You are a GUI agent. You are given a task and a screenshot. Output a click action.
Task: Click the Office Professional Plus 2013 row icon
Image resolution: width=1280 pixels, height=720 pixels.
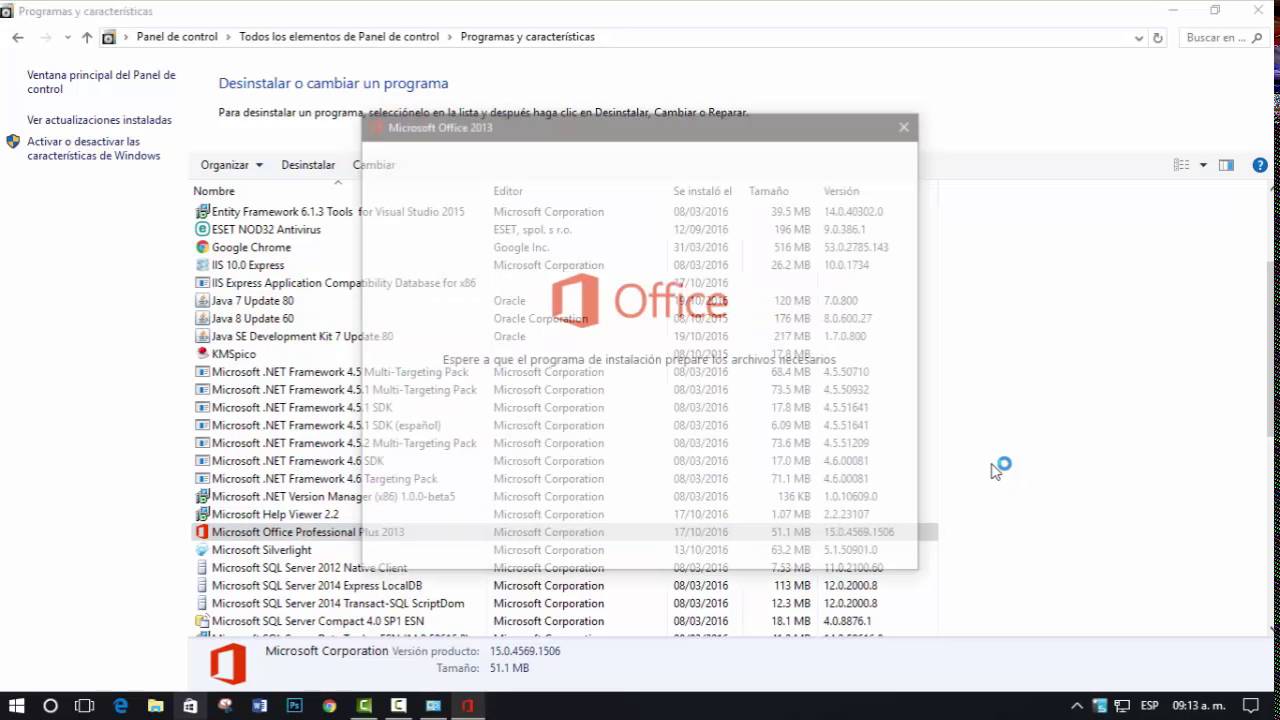point(202,532)
